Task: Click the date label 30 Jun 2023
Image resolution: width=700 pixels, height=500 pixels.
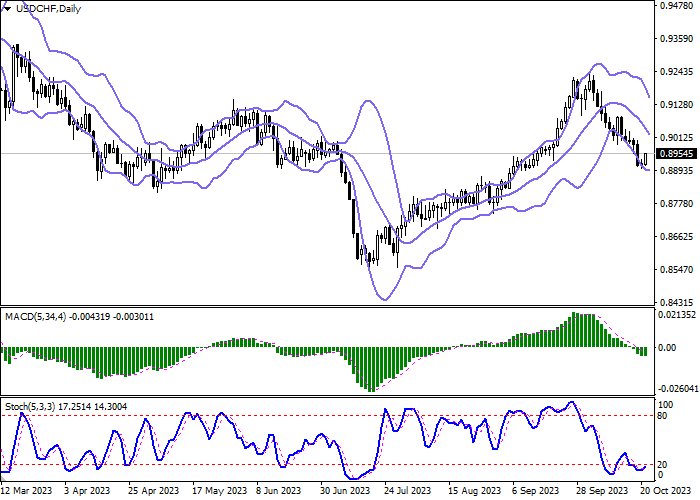Action: tap(345, 491)
